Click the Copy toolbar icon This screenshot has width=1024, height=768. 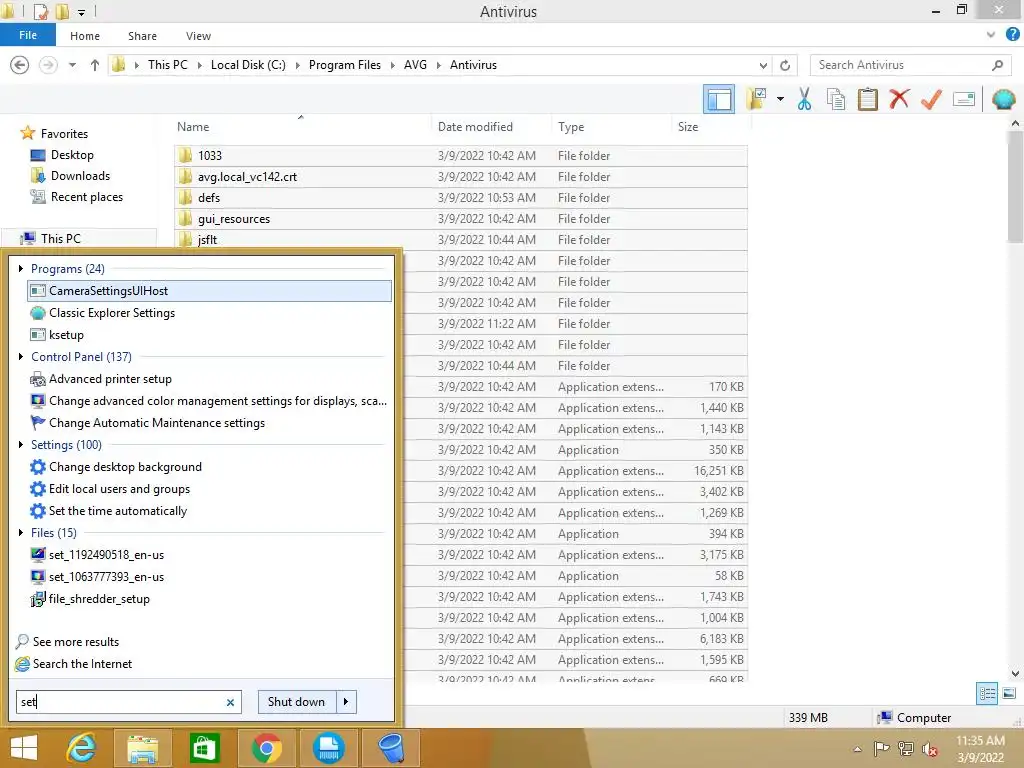coord(835,100)
